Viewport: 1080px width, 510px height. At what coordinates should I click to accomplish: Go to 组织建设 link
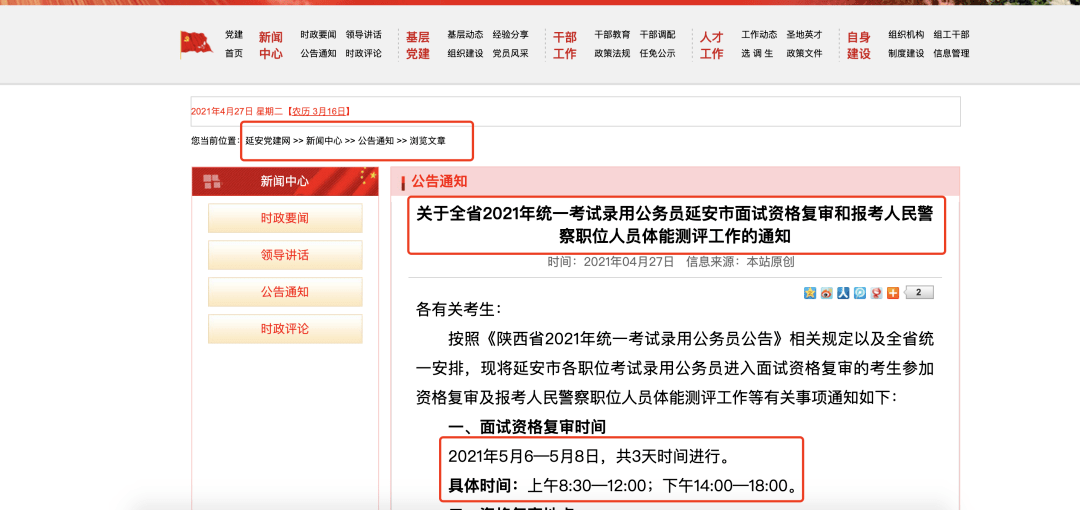(465, 53)
